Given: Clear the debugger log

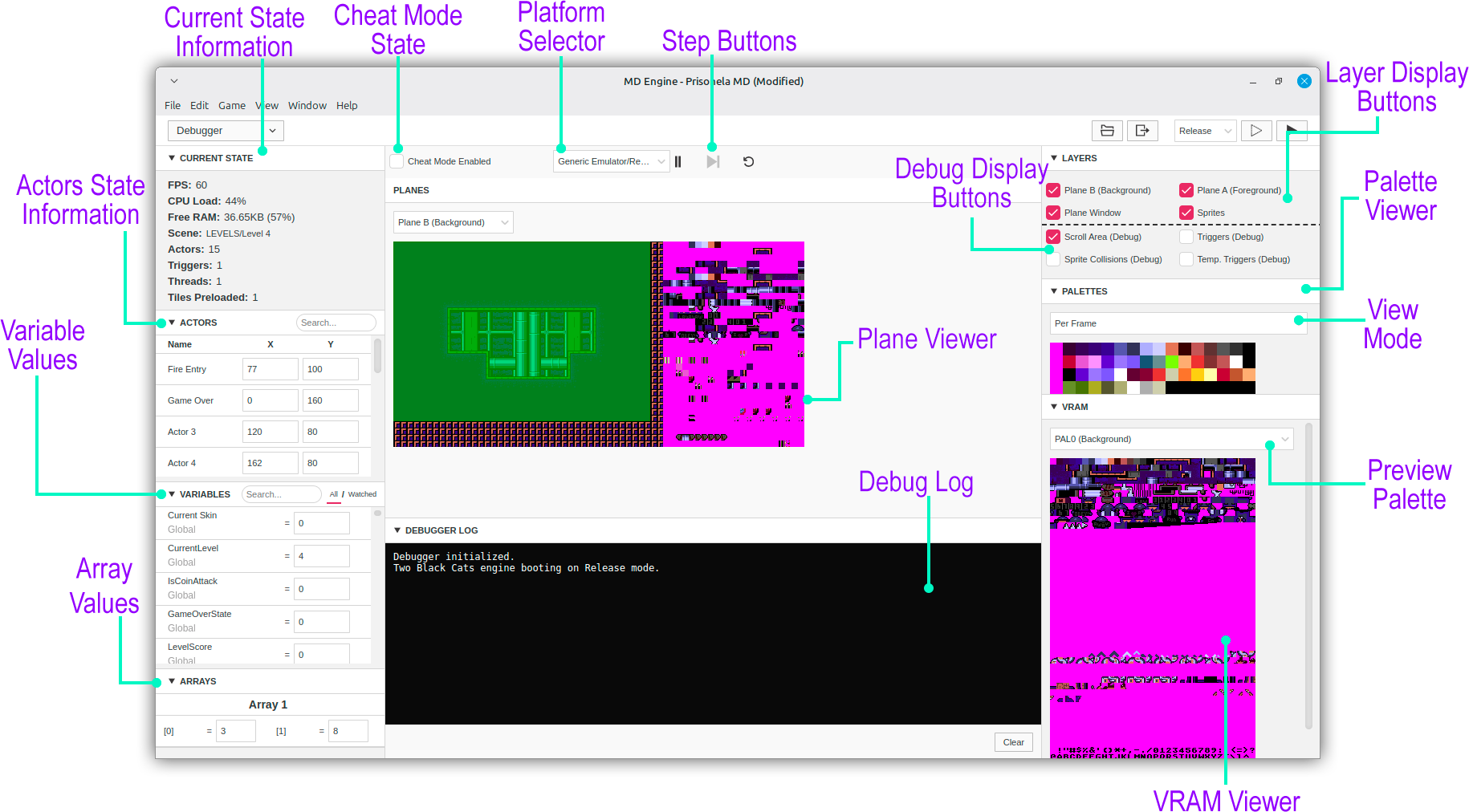Looking at the screenshot, I should [x=1013, y=742].
